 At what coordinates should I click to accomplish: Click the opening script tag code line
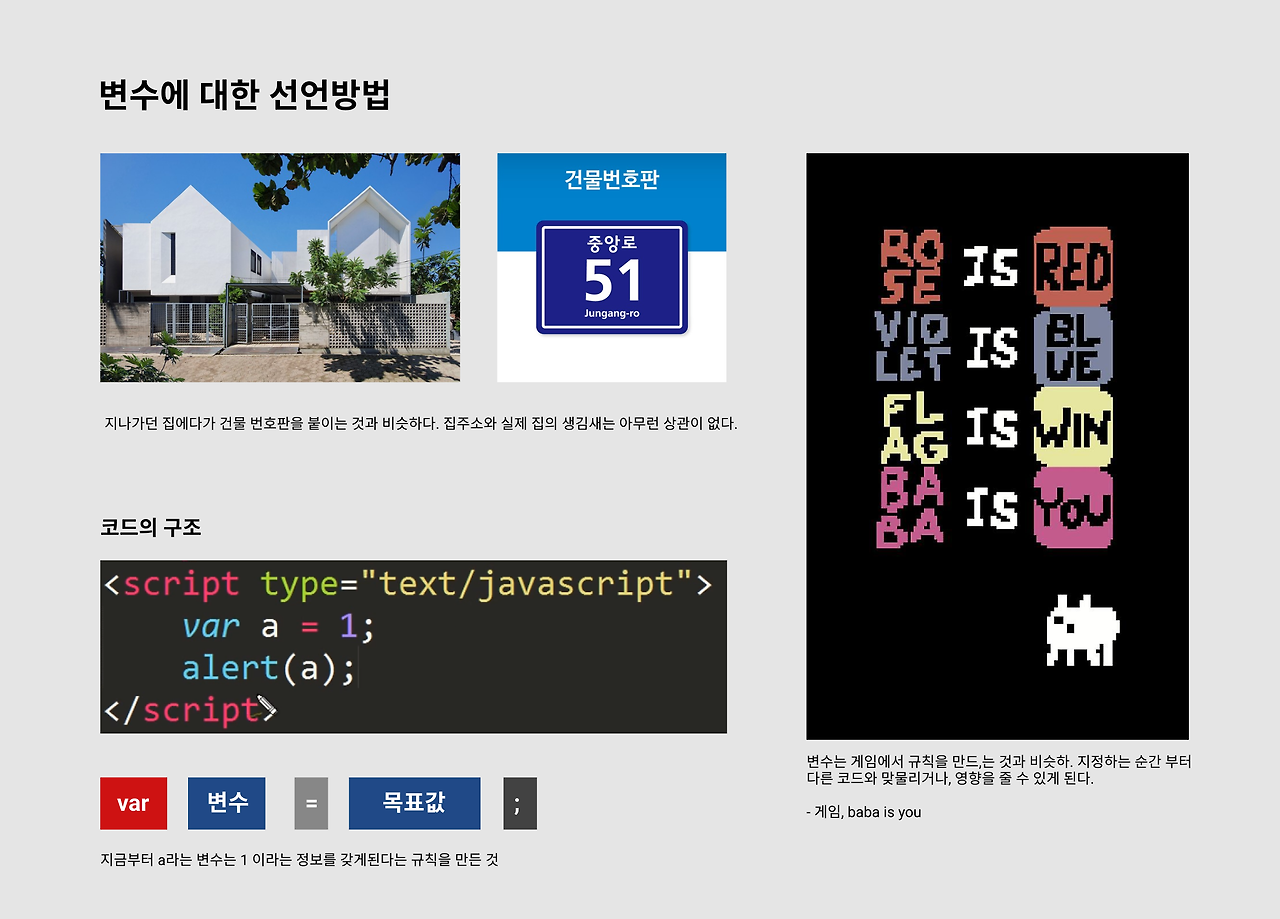pos(408,583)
